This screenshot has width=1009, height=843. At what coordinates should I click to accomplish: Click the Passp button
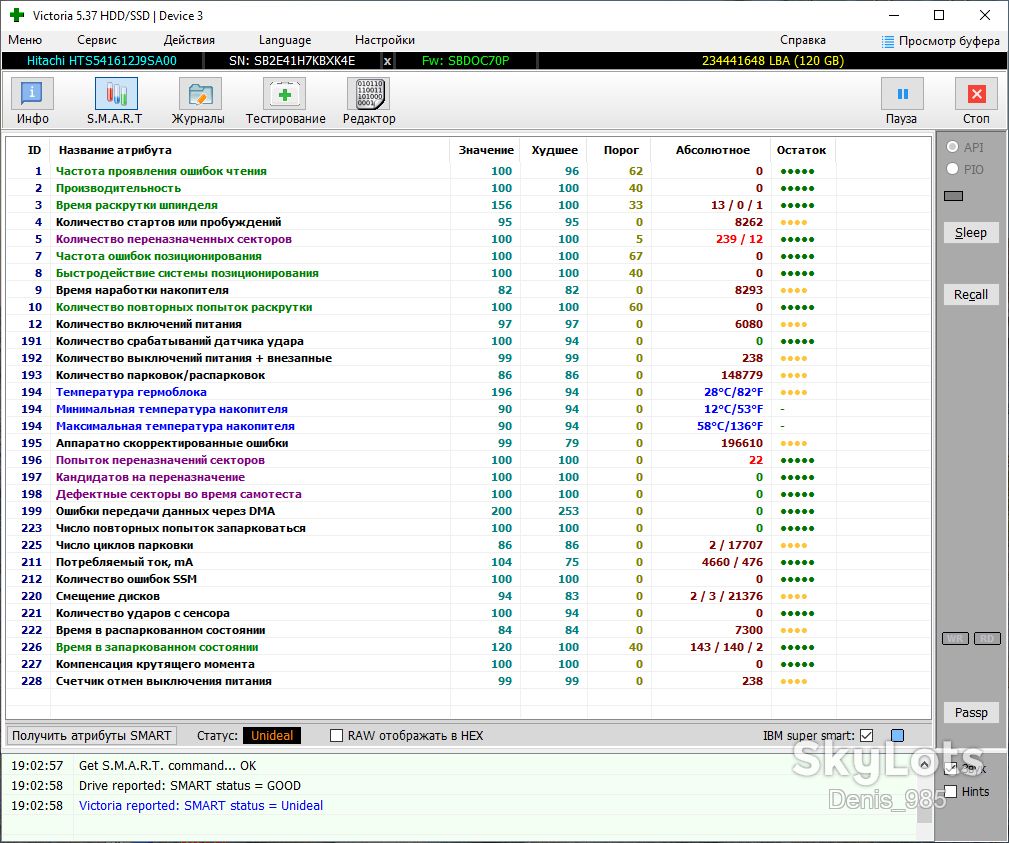tap(970, 712)
